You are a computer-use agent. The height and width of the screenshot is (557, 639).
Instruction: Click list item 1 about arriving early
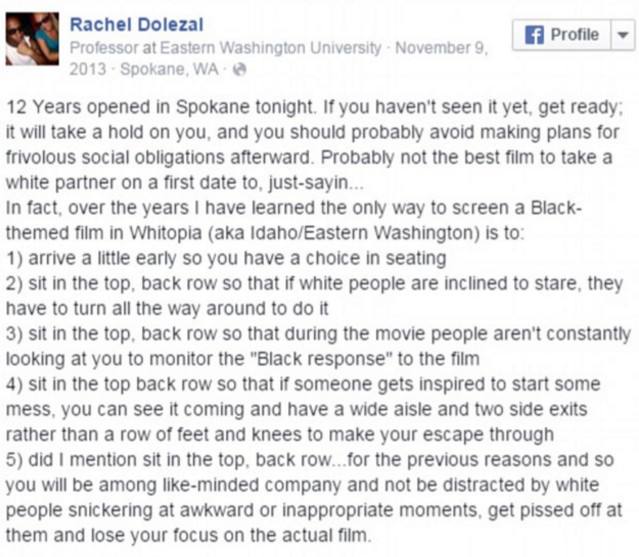point(226,258)
